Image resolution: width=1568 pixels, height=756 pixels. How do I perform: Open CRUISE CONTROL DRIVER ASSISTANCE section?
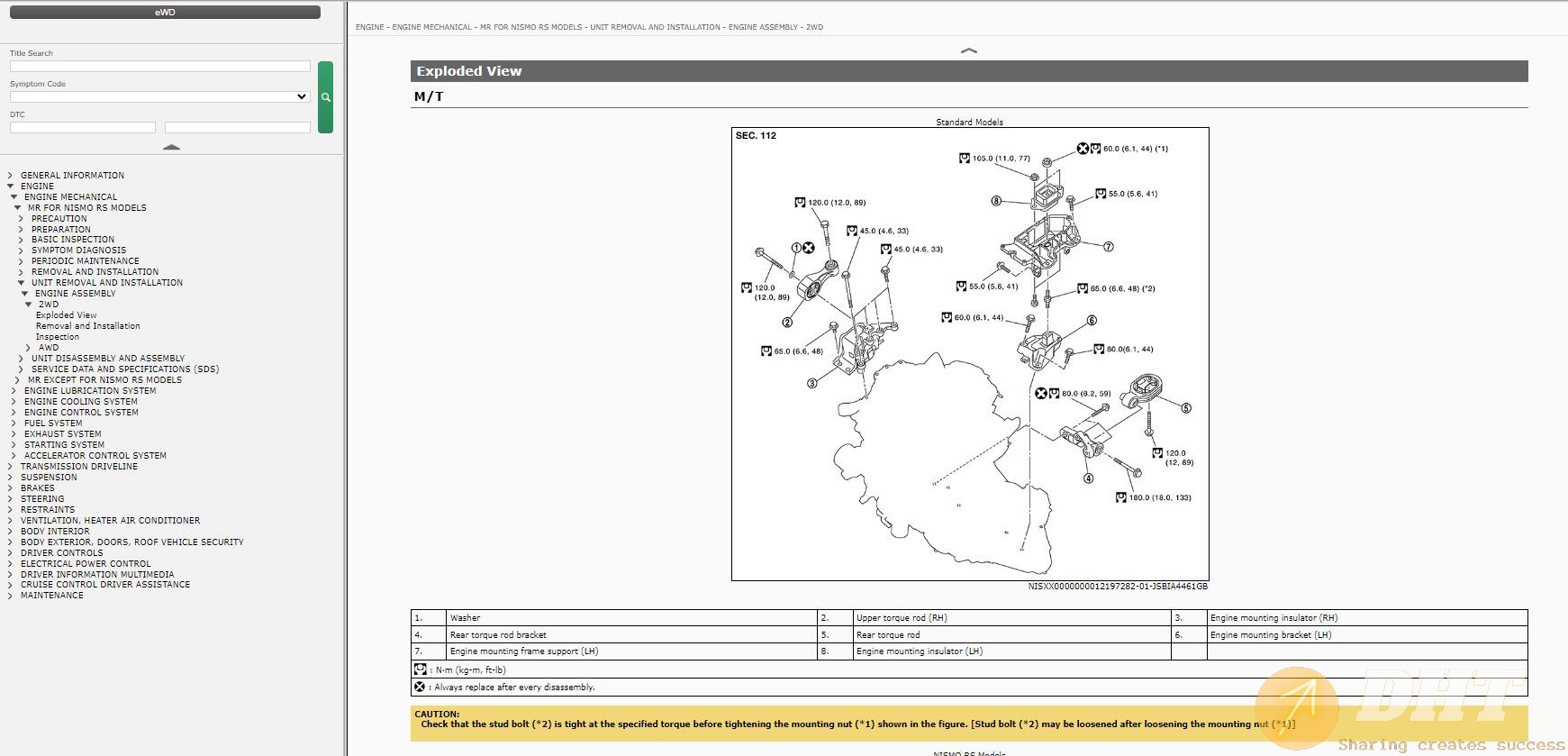(105, 585)
